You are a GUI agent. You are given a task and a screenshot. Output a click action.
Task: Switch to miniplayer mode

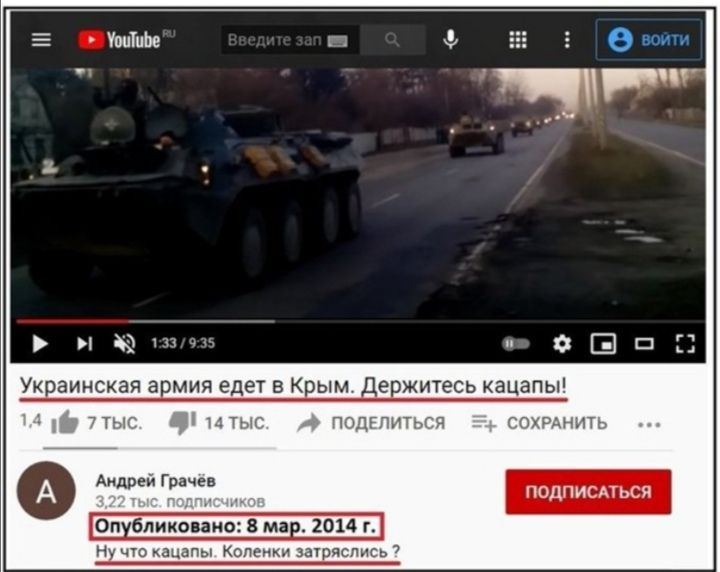[603, 344]
